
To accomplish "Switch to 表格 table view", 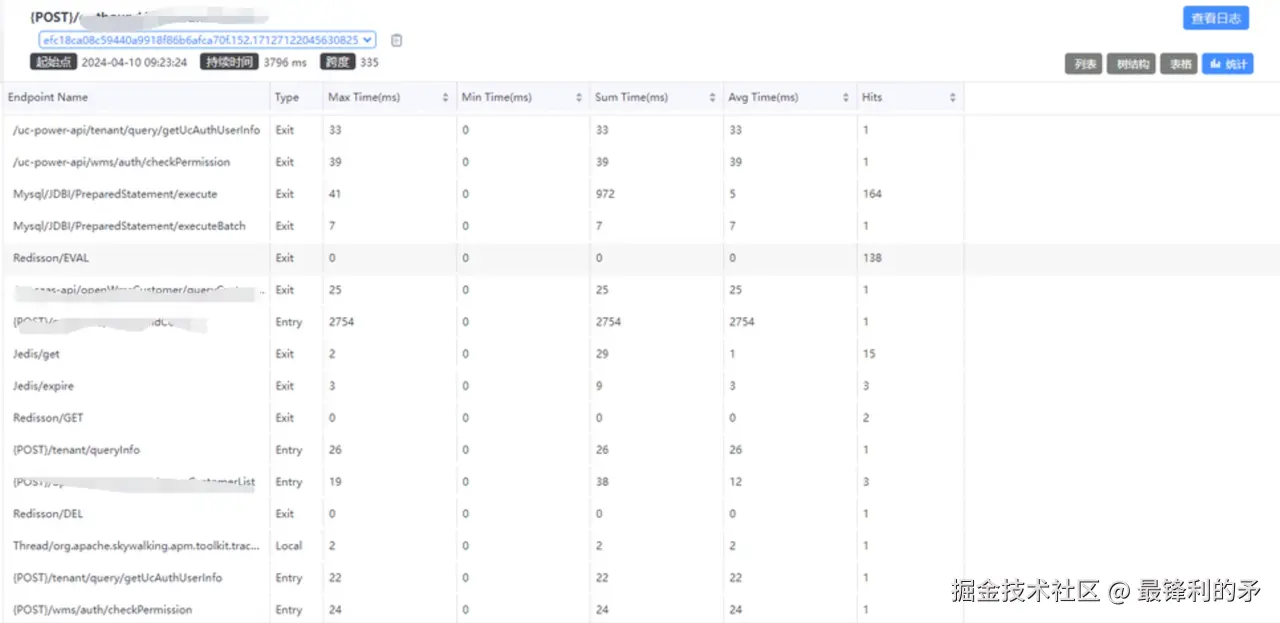I will click(x=1179, y=64).
